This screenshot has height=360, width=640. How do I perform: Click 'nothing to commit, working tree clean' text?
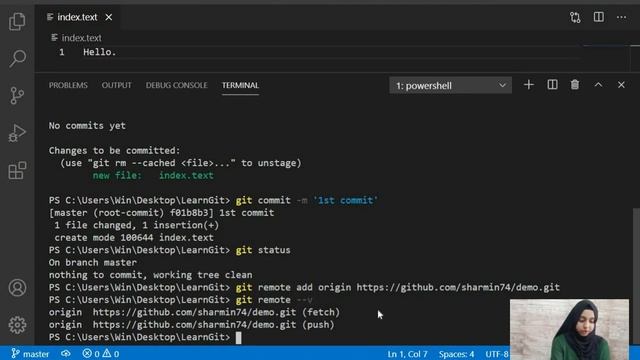151,275
